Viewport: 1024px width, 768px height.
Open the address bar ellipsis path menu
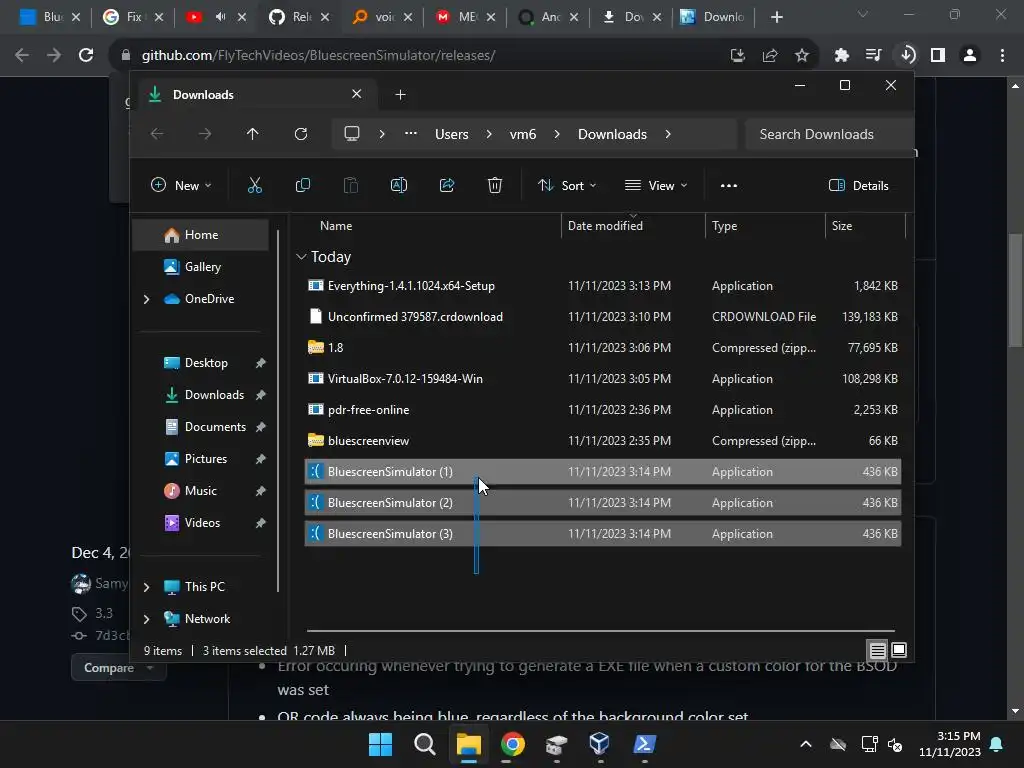pos(410,133)
